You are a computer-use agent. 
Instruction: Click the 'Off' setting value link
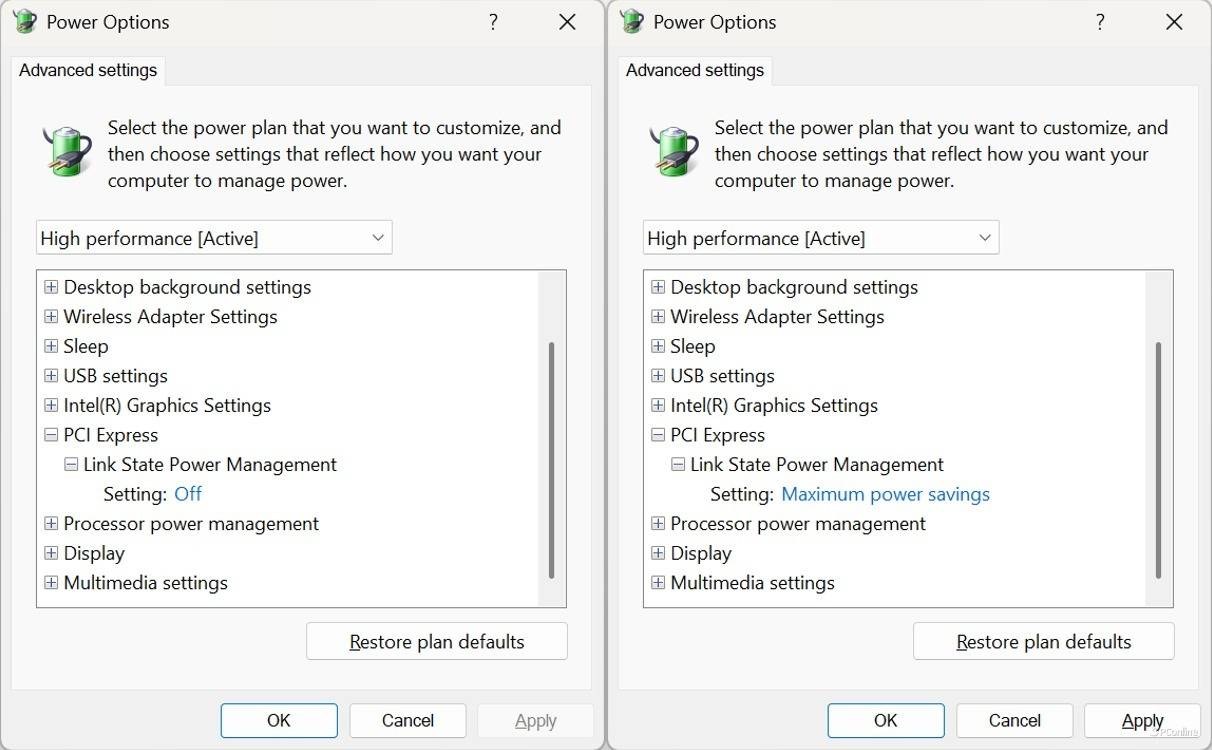(188, 494)
